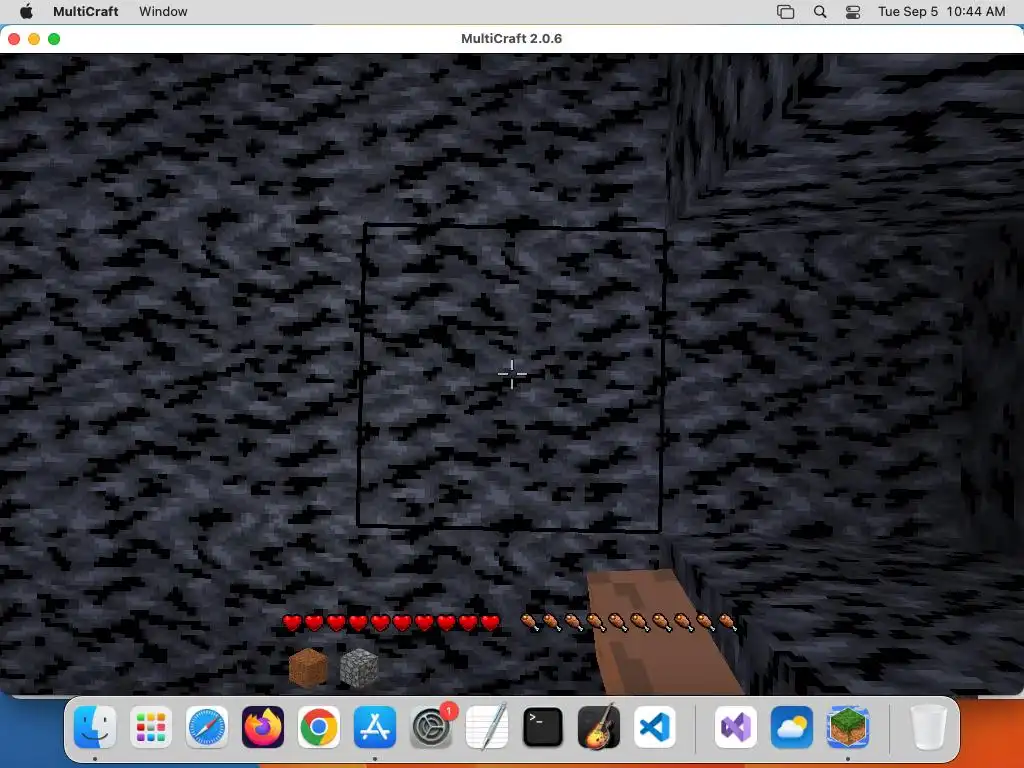Viewport: 1024px width, 768px height.
Task: Open the Trash in the Dock
Action: pos(928,727)
